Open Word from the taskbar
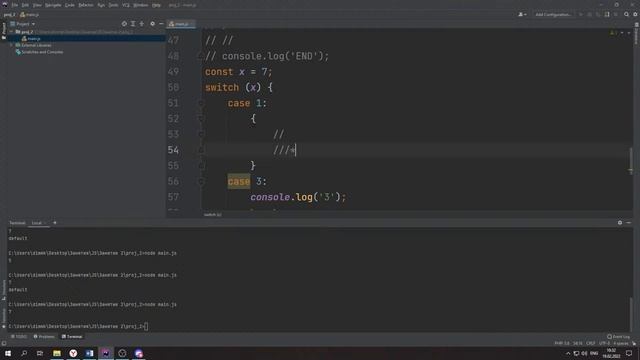 tap(89, 353)
